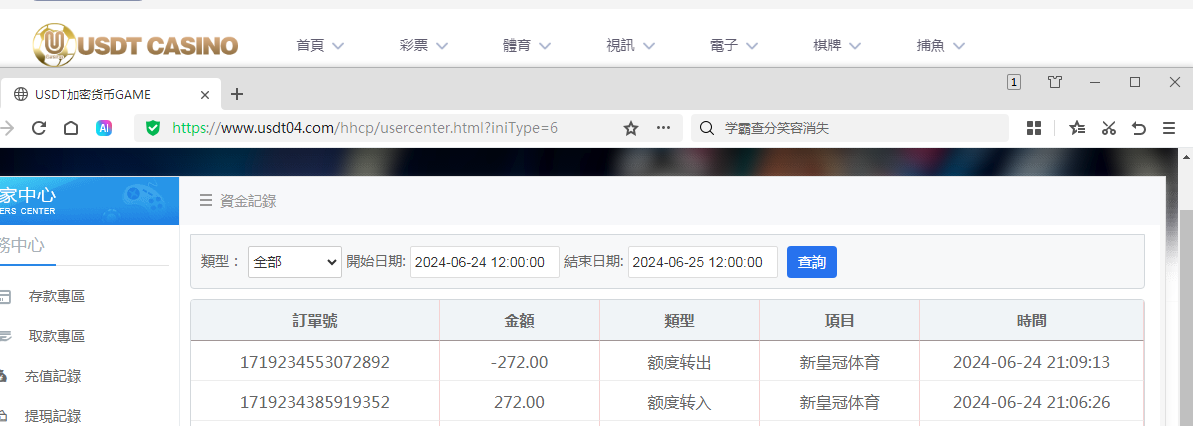
Task: Click the 金額 column header
Action: [x=520, y=321]
